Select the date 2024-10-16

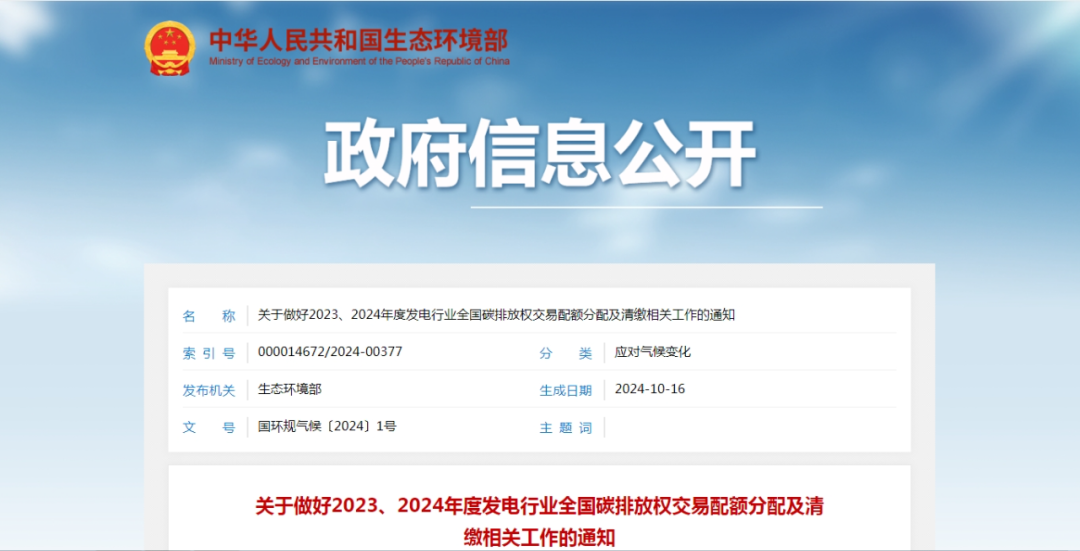[650, 389]
